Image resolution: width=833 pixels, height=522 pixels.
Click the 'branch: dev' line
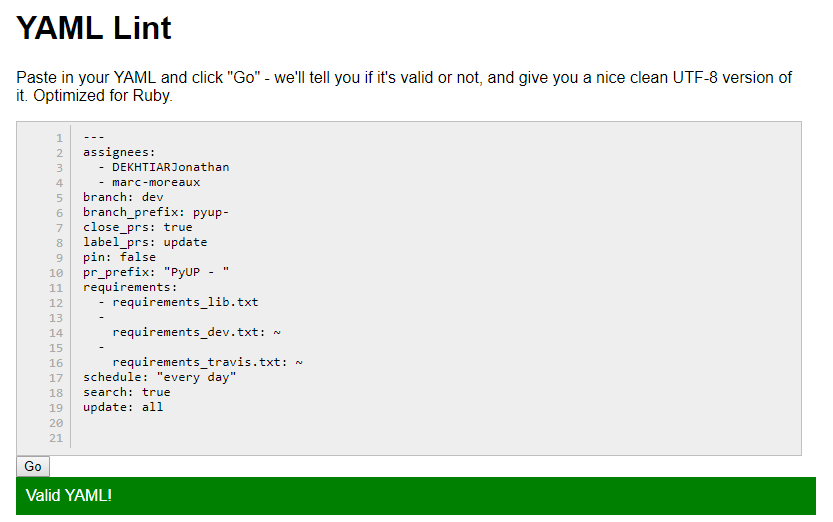[123, 197]
